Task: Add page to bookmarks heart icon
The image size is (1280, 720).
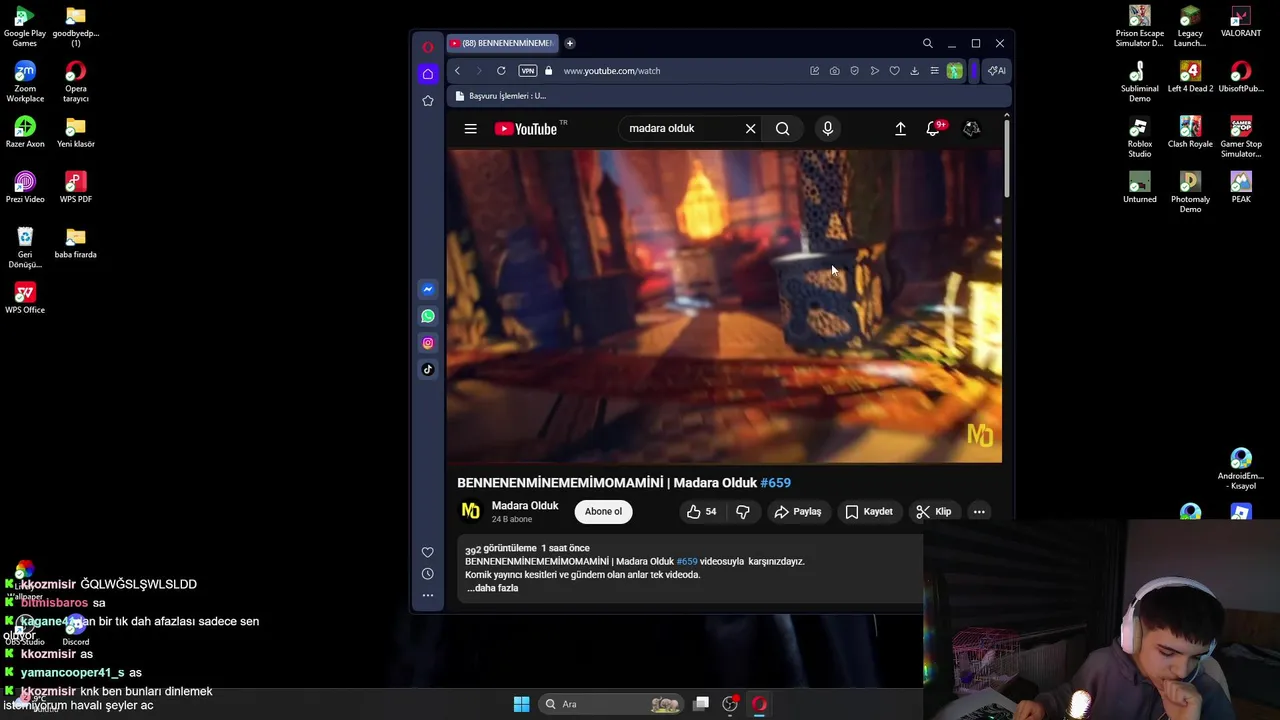Action: (x=894, y=71)
